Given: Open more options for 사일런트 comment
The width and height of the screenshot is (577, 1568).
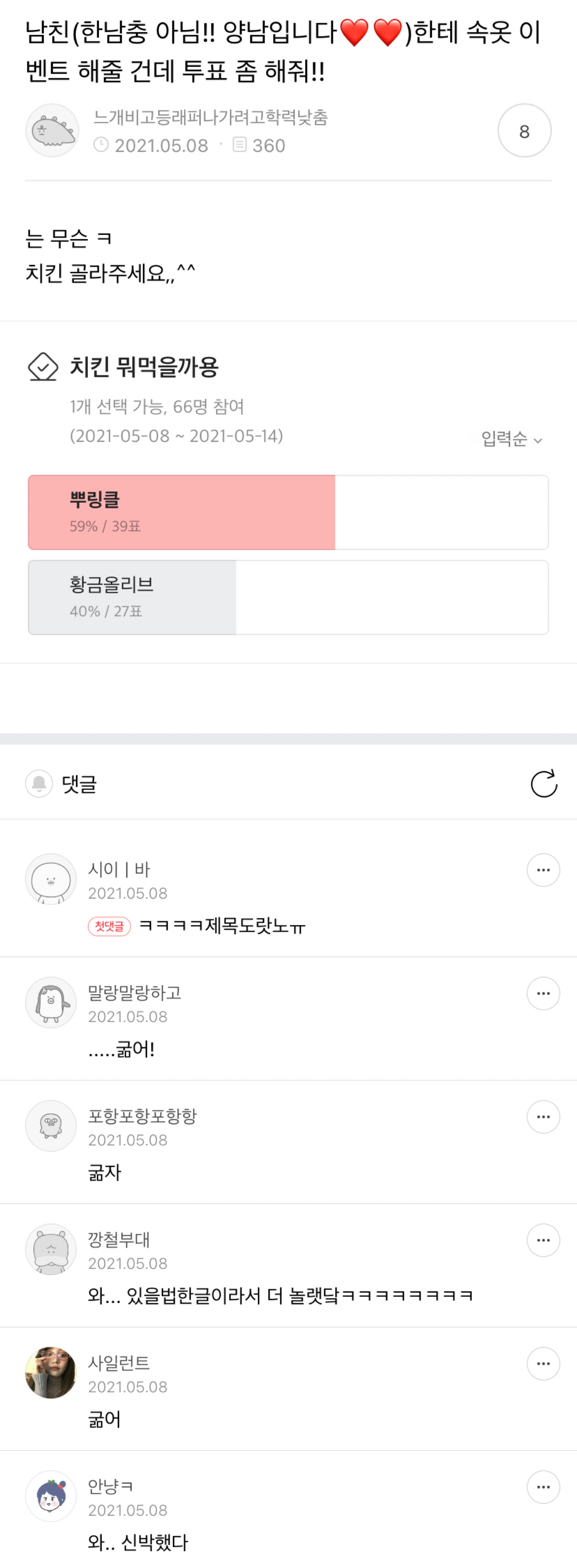Looking at the screenshot, I should tap(543, 1363).
